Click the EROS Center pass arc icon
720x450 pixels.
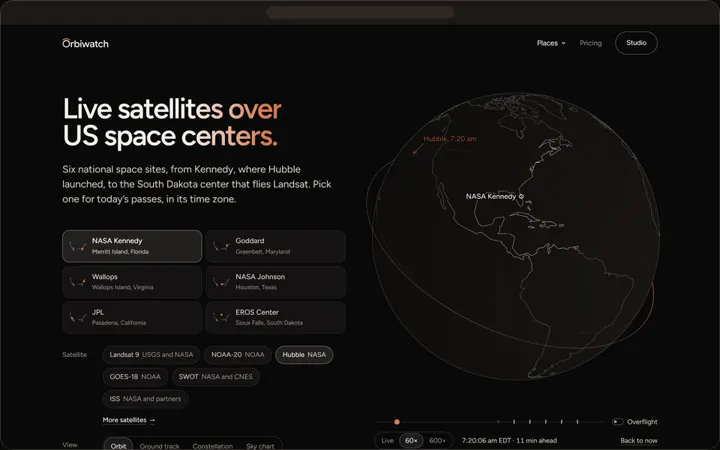221,317
